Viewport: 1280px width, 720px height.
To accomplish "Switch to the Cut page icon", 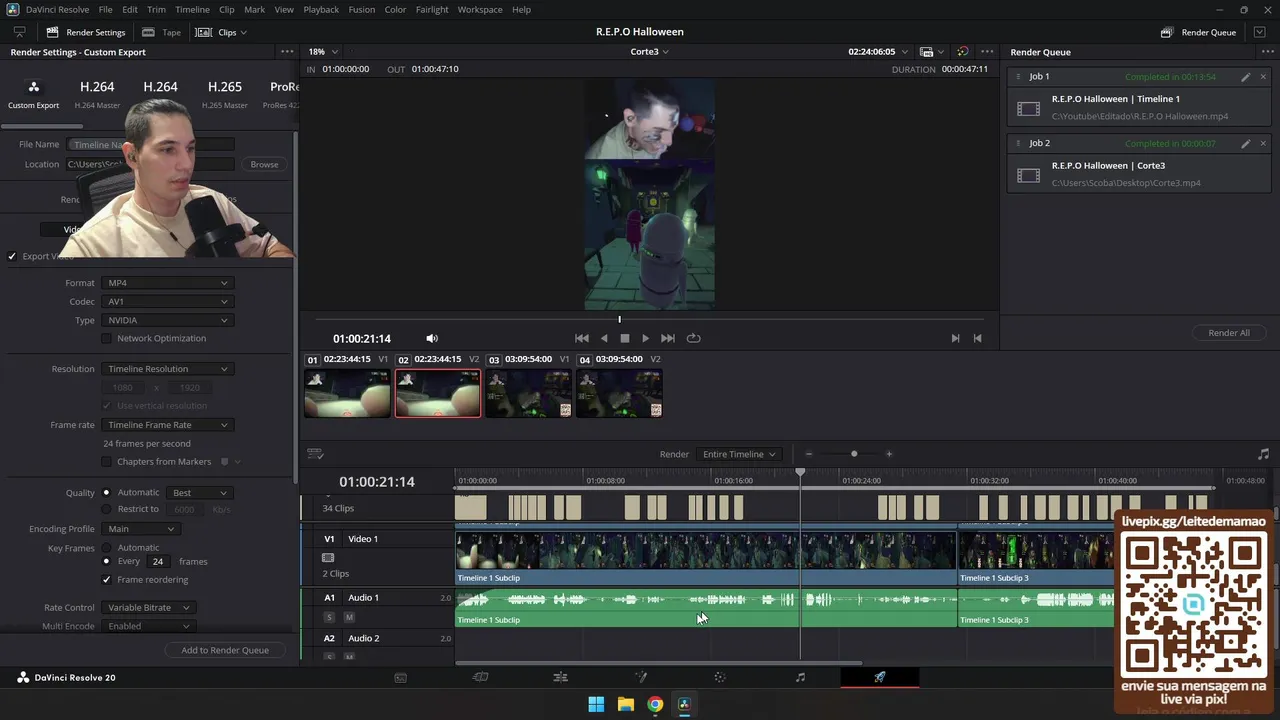I will click(480, 677).
